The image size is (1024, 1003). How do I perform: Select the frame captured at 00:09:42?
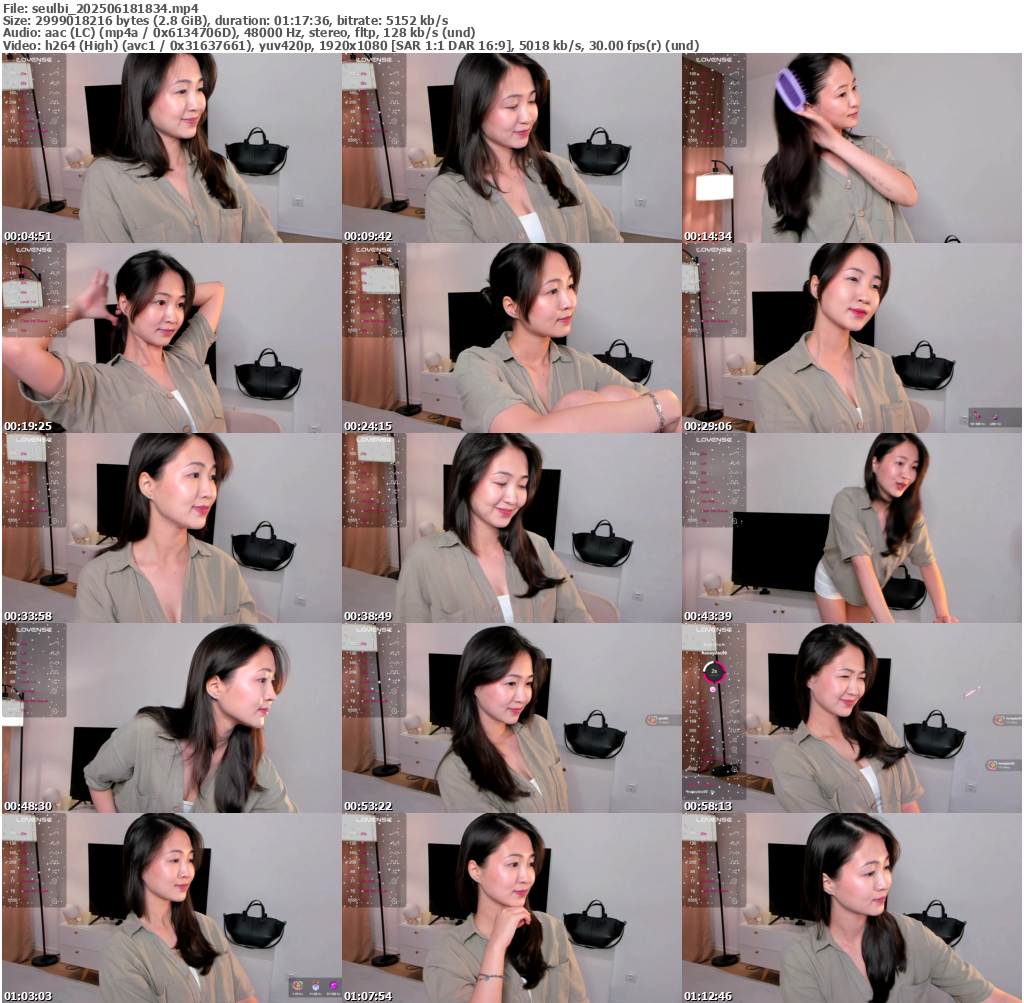tap(511, 148)
